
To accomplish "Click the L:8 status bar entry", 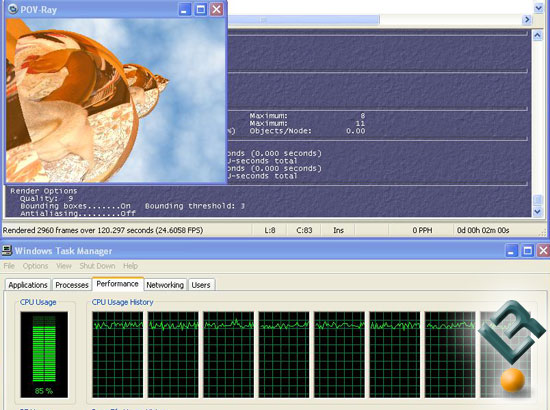I will [270, 230].
